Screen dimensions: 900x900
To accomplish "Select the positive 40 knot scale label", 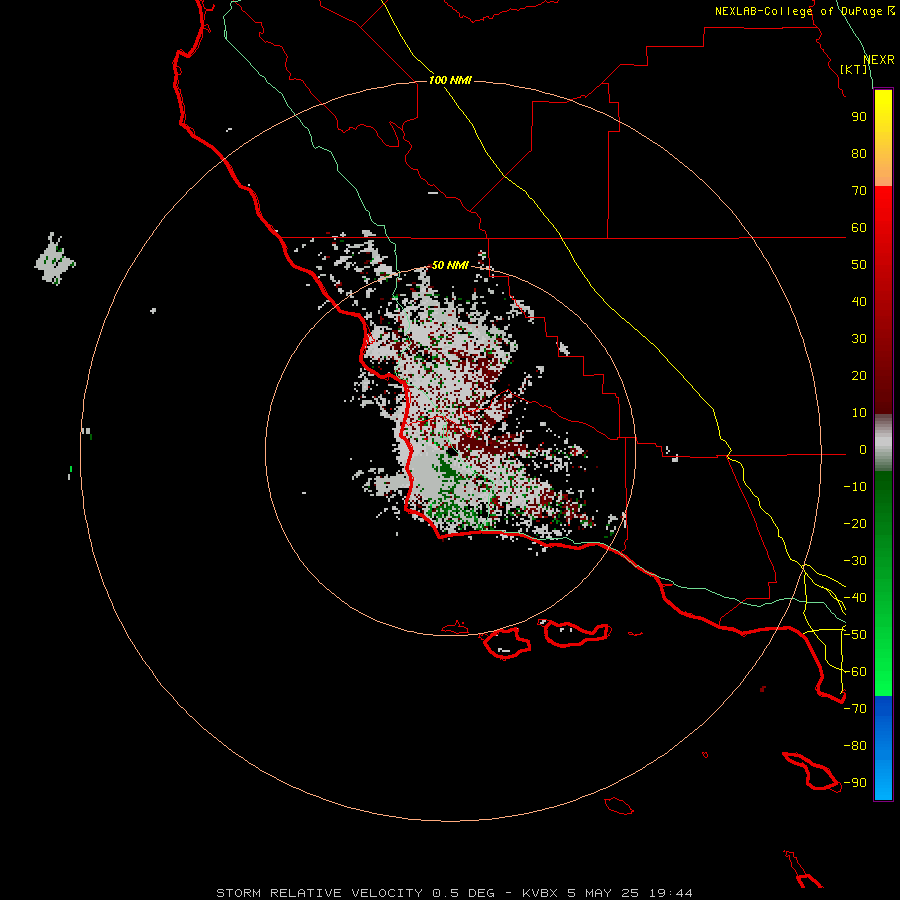I will coord(859,302).
